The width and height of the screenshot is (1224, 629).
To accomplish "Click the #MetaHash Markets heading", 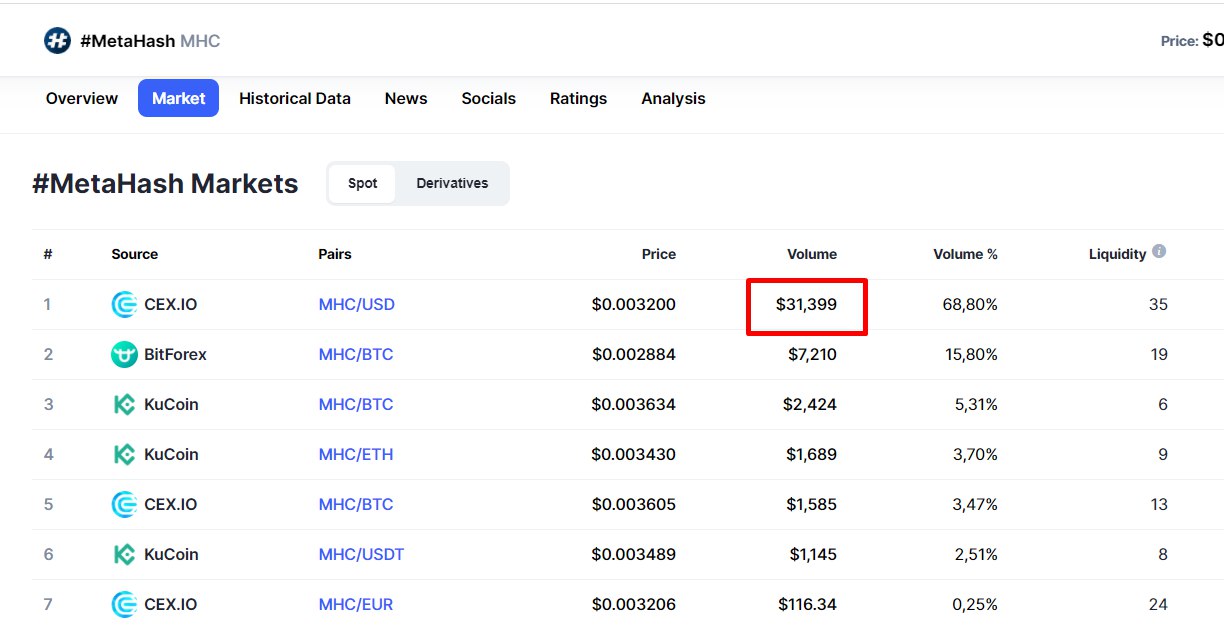I will point(165,184).
